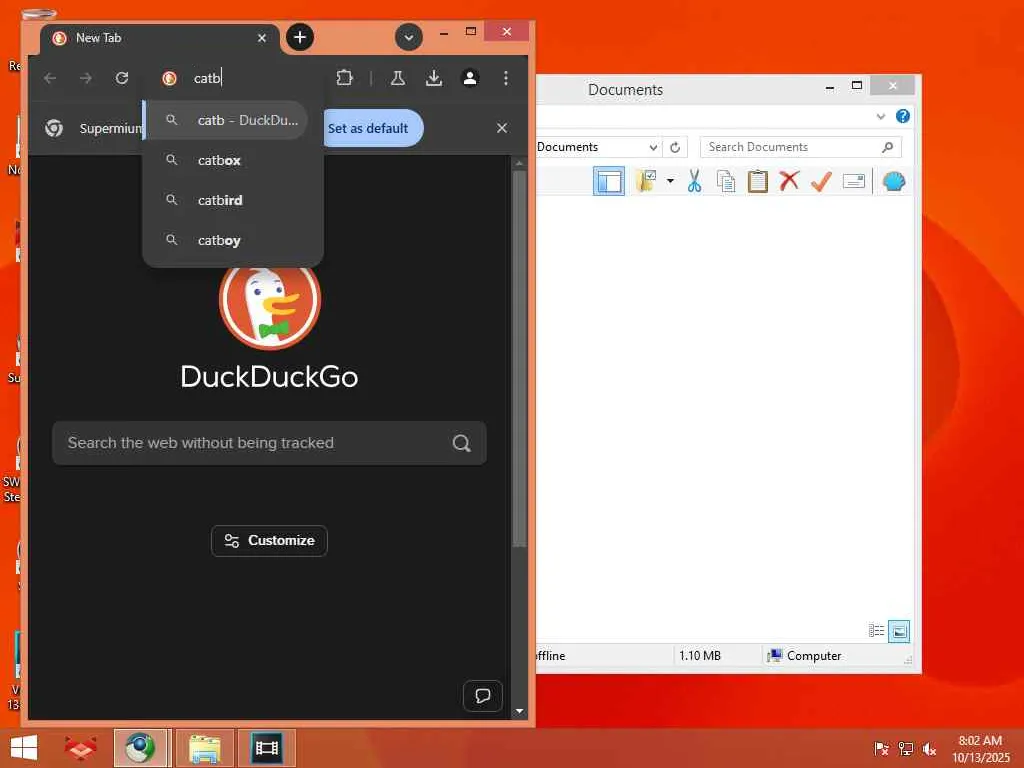Click the muted volume tray icon

[x=929, y=748]
